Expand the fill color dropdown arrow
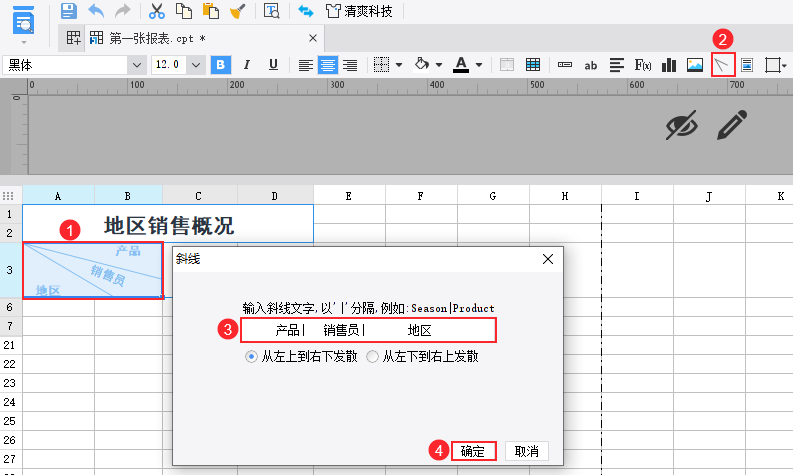The width and height of the screenshot is (793, 475). coord(439,65)
